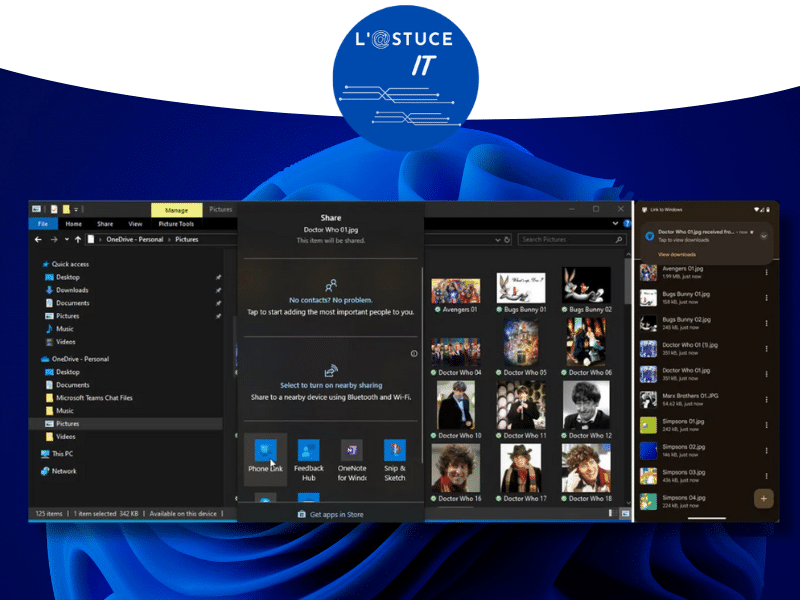Select Avengers 01 thumbnail
The height and width of the screenshot is (600, 800).
point(456,294)
